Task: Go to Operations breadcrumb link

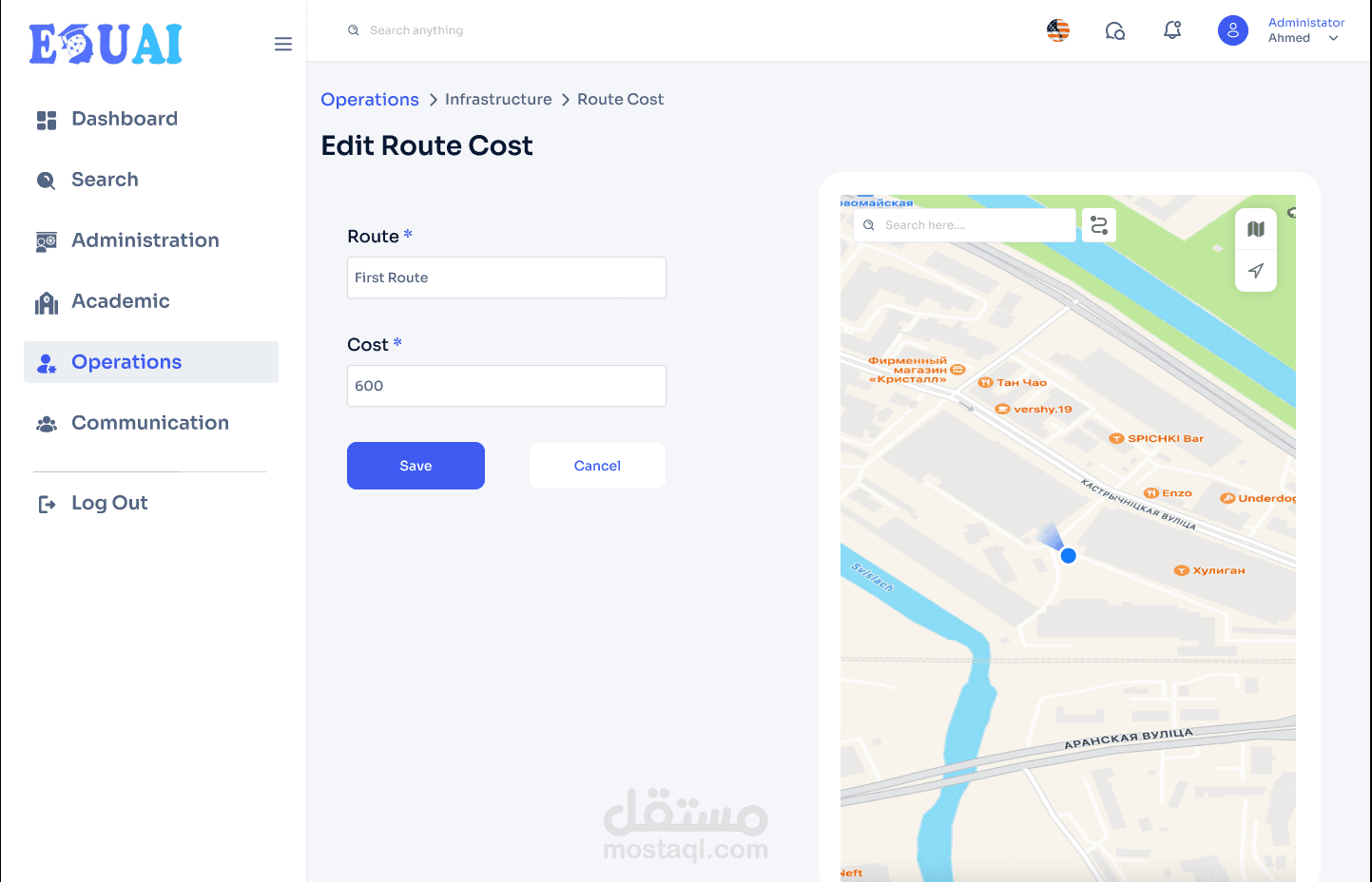Action: click(x=370, y=100)
